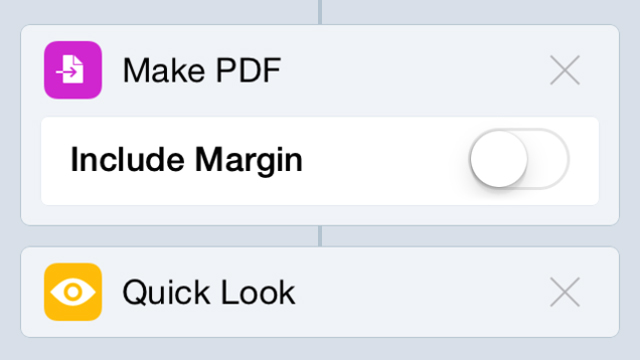The width and height of the screenshot is (640, 360).
Task: Click the yellow Quick Look eye icon
Action: [x=73, y=292]
